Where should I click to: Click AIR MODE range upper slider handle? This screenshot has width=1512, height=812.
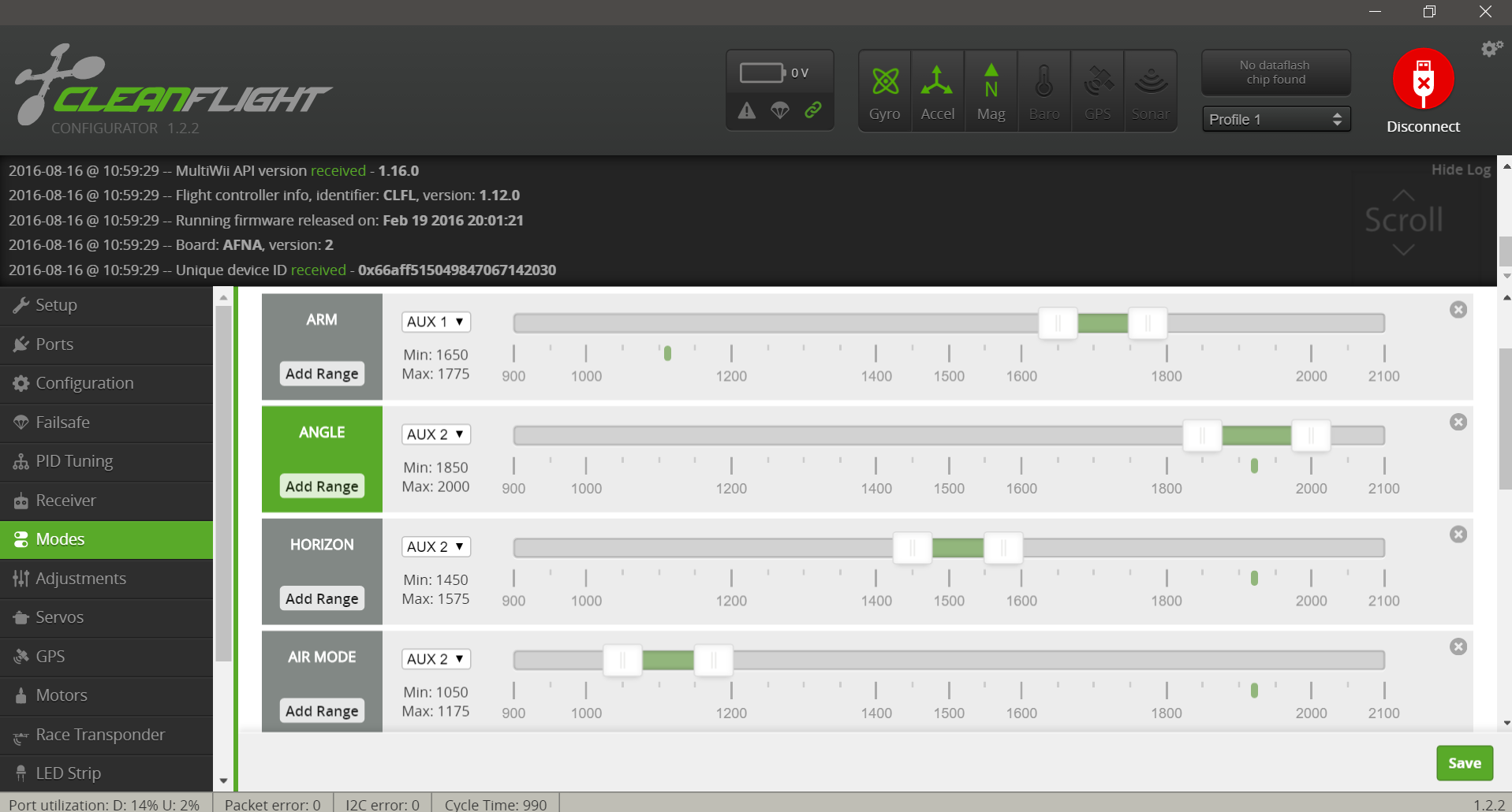point(713,660)
